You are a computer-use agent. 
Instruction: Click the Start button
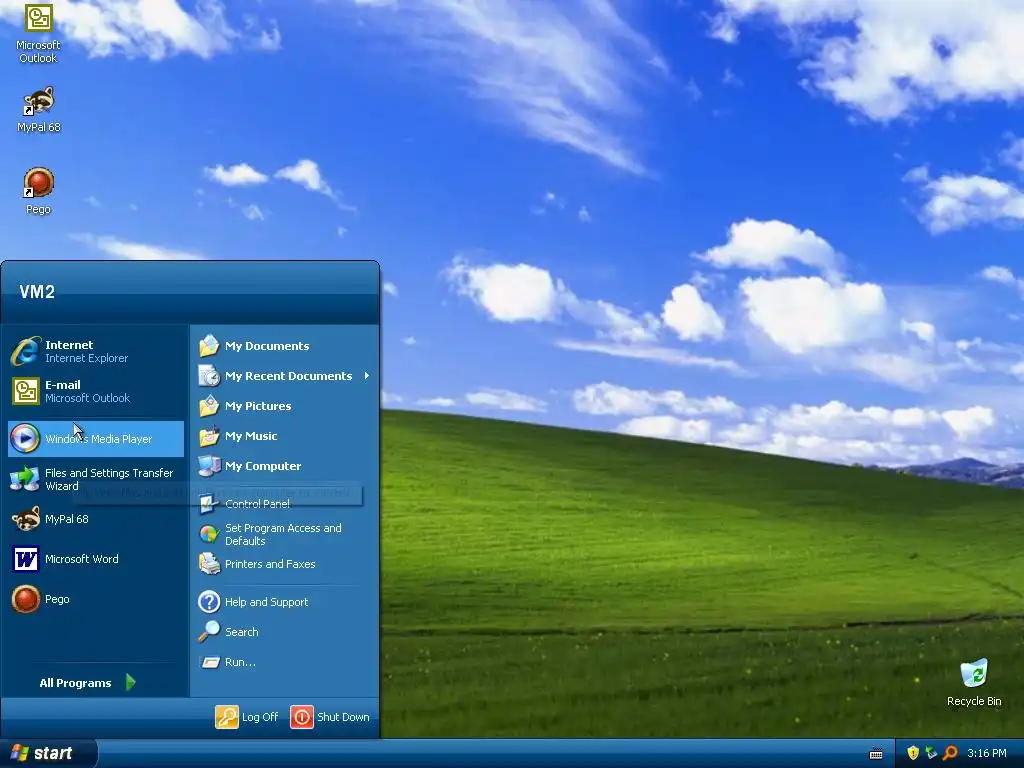(x=48, y=753)
